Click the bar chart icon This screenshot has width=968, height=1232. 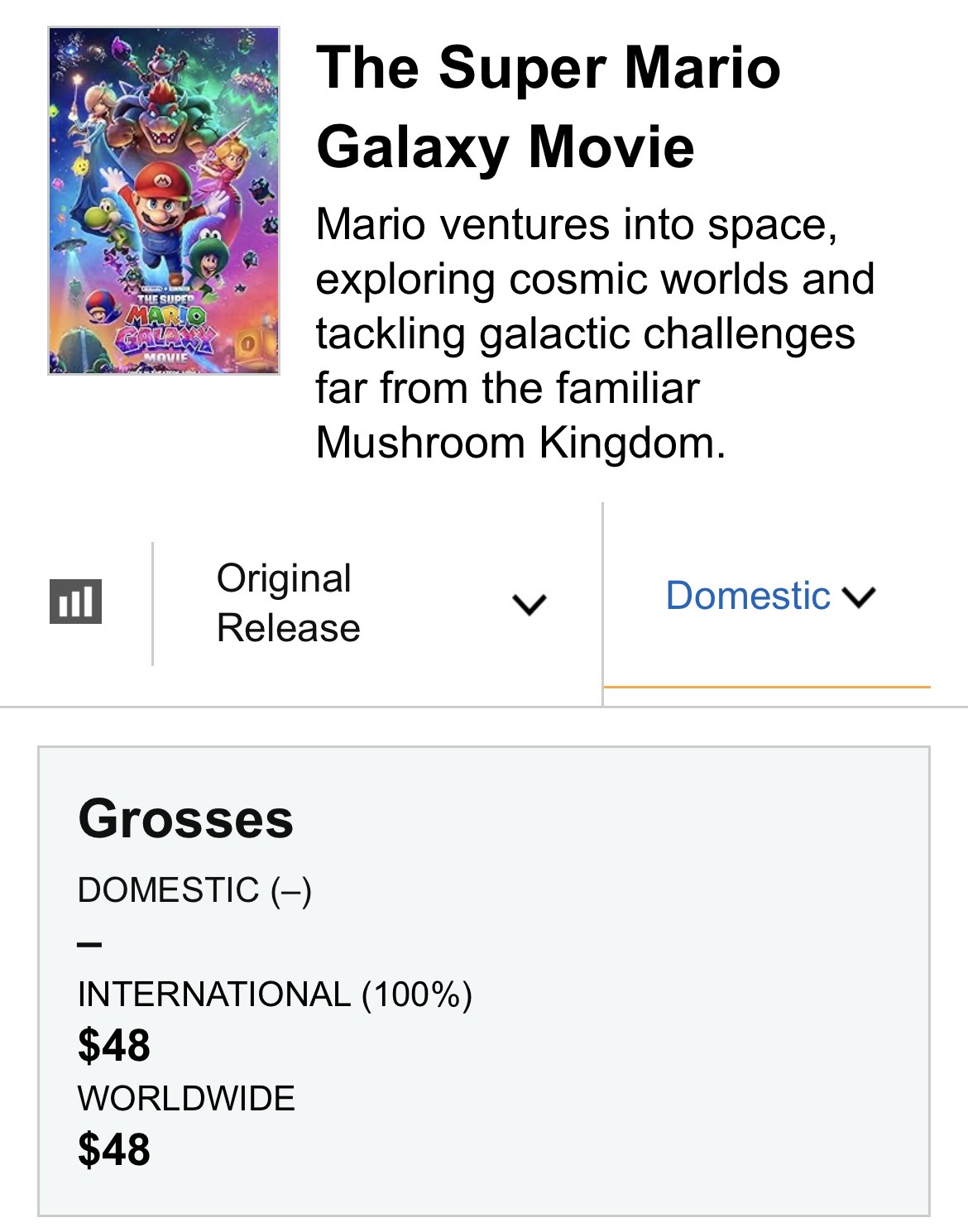coord(76,601)
